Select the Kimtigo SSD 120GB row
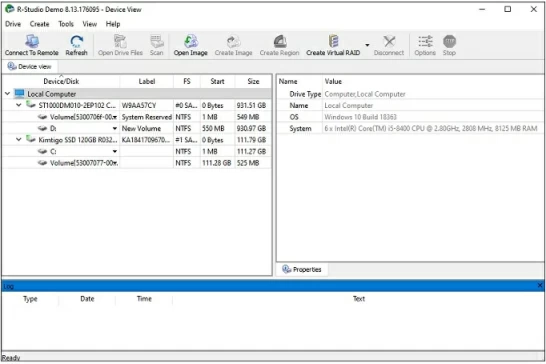546x364 pixels. pyautogui.click(x=137, y=140)
